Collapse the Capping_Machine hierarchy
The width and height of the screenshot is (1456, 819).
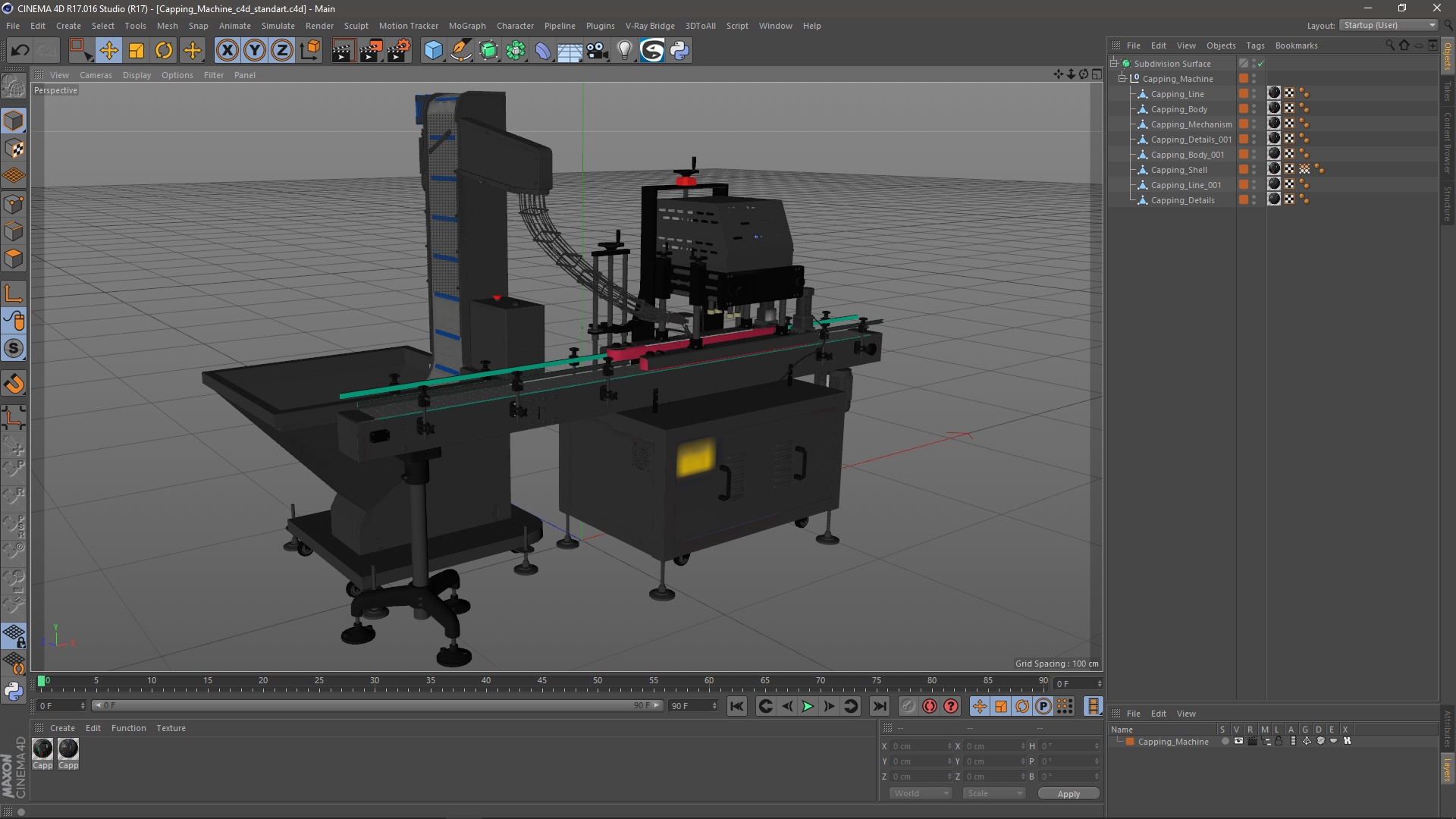point(1122,79)
